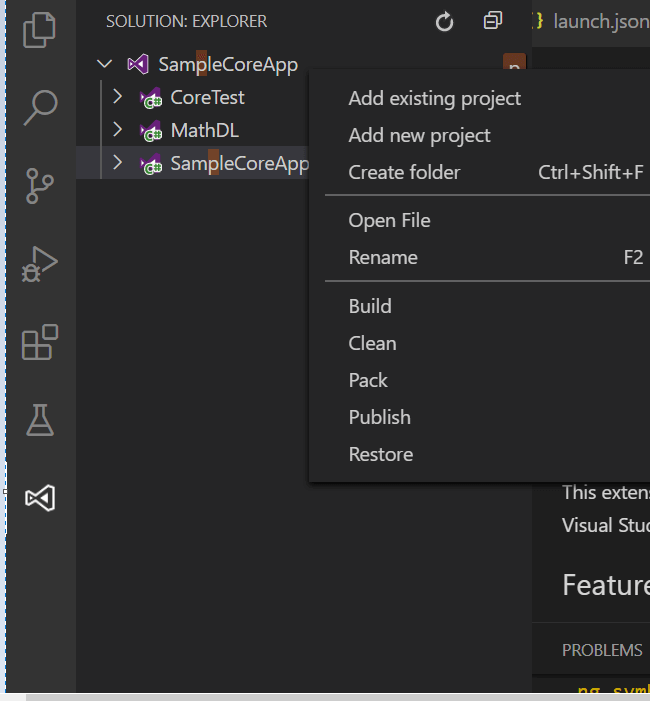Open the Test flask view
This screenshot has height=701, width=650.
pyautogui.click(x=39, y=420)
